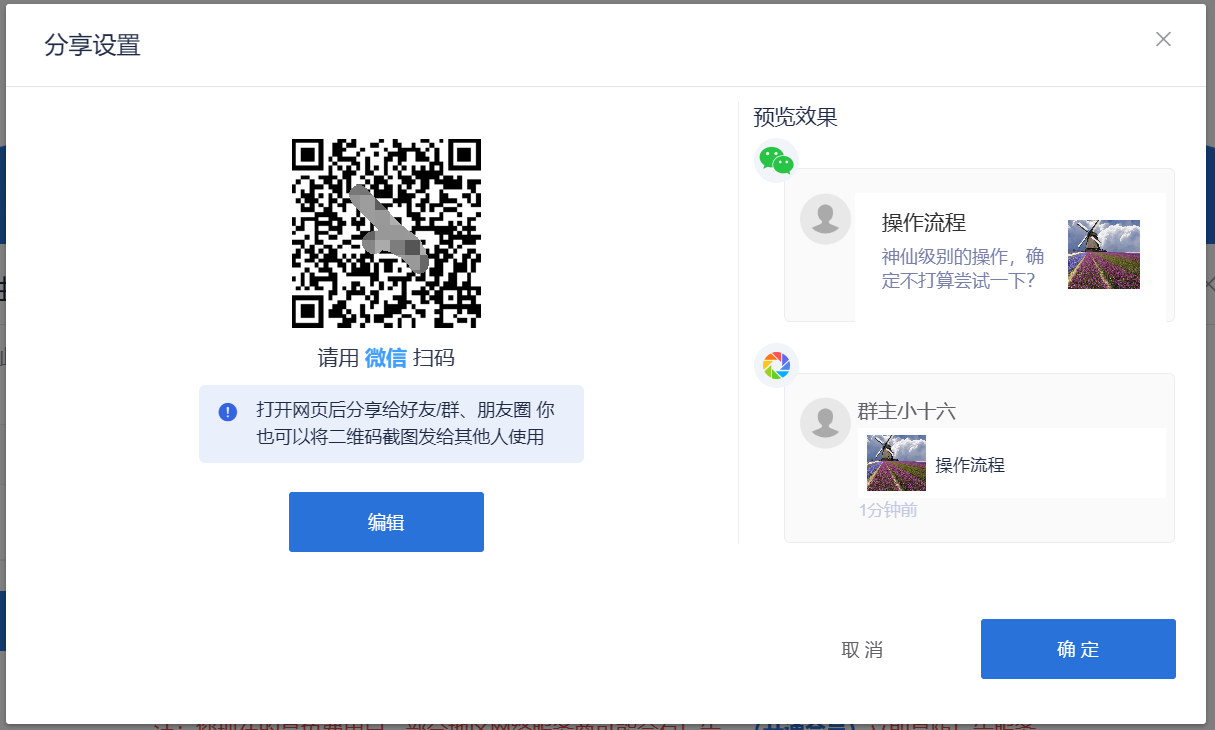
Task: Click the avatar beside 群主小十六
Action: click(825, 423)
